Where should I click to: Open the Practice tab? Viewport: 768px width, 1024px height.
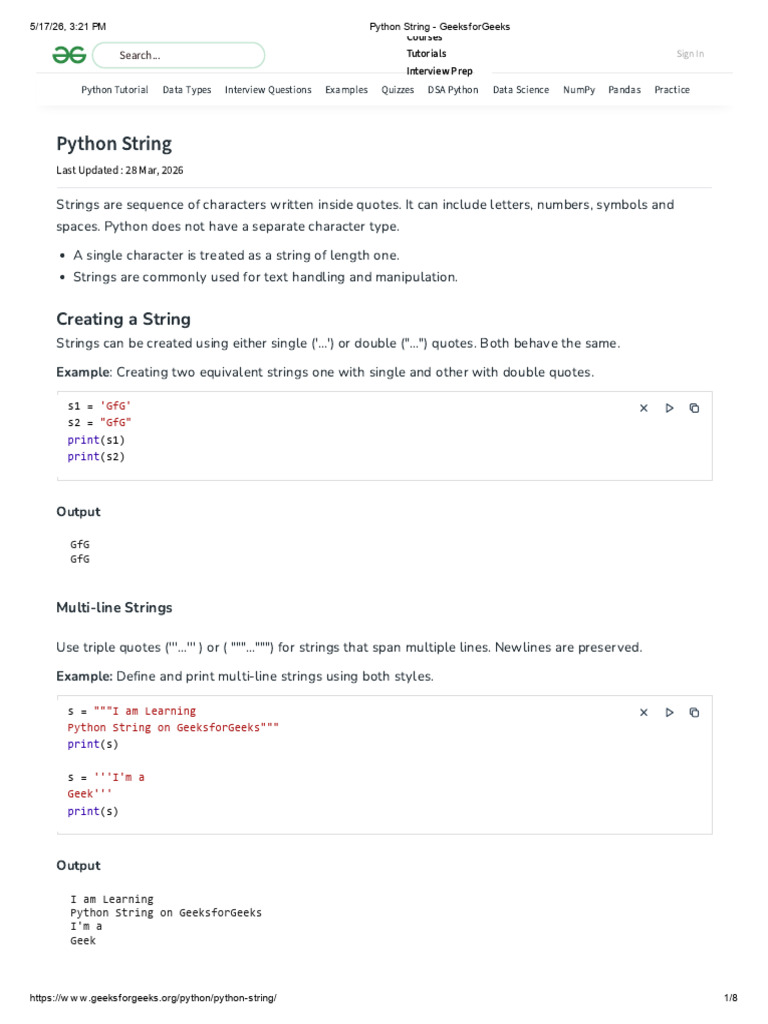click(672, 89)
